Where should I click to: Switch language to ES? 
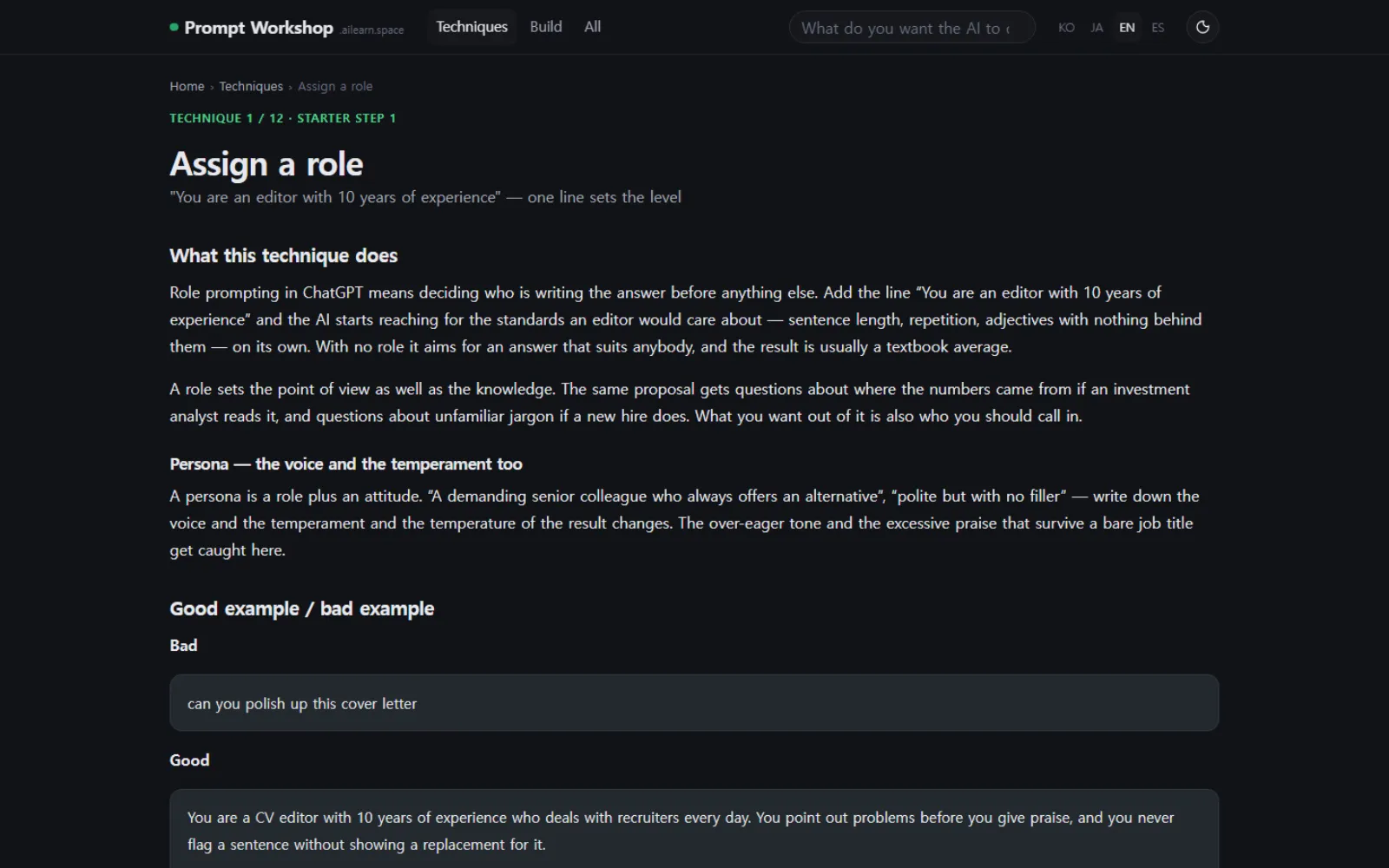point(1158,28)
